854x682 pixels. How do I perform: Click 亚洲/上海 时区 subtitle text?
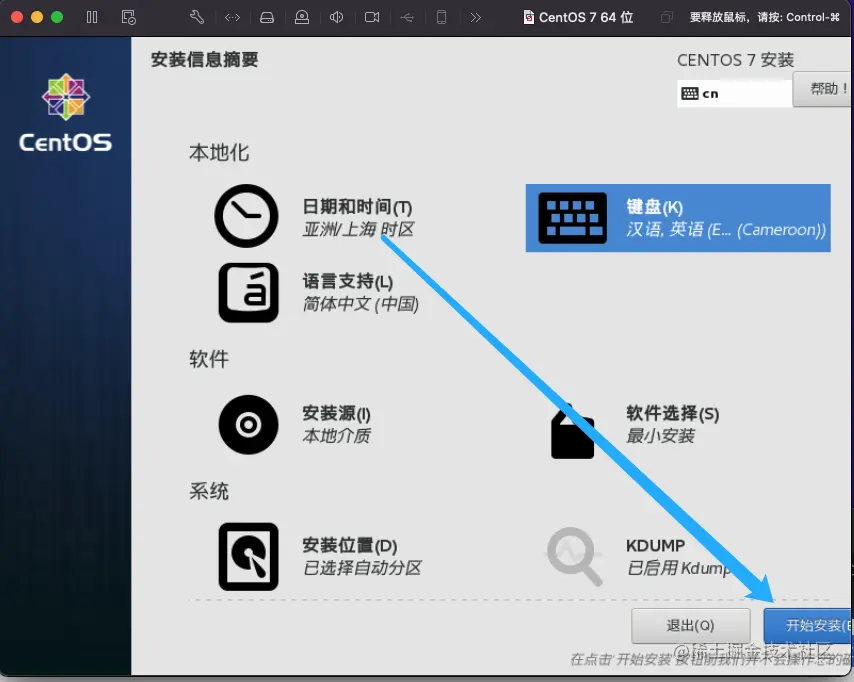tap(358, 229)
